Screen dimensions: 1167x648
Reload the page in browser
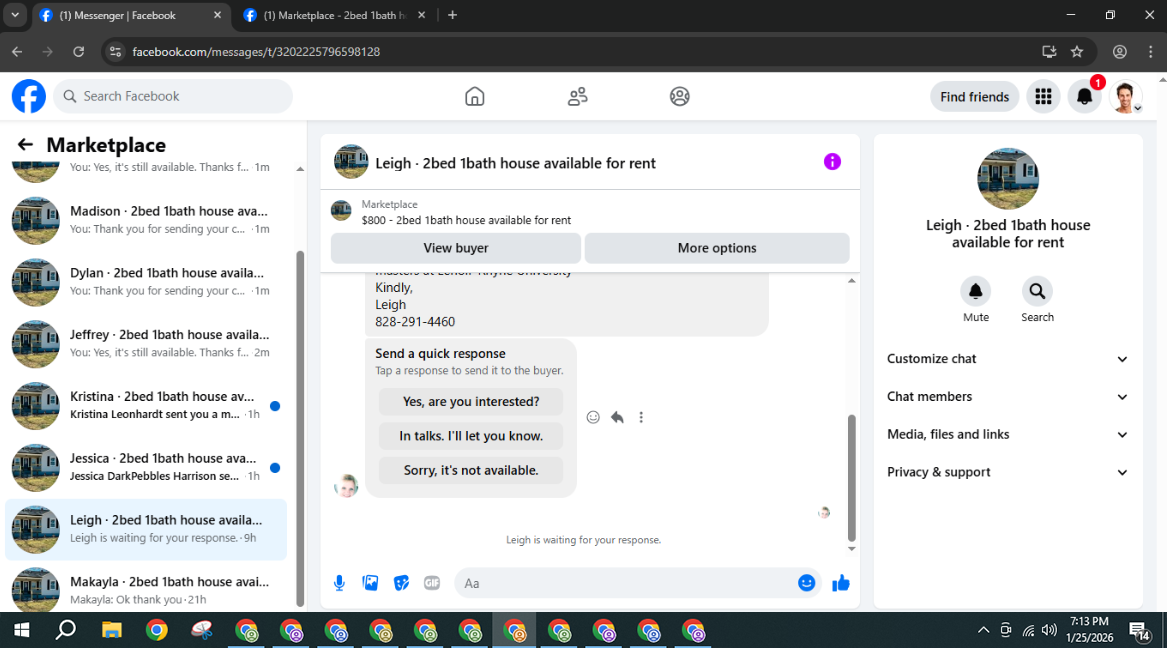(78, 51)
